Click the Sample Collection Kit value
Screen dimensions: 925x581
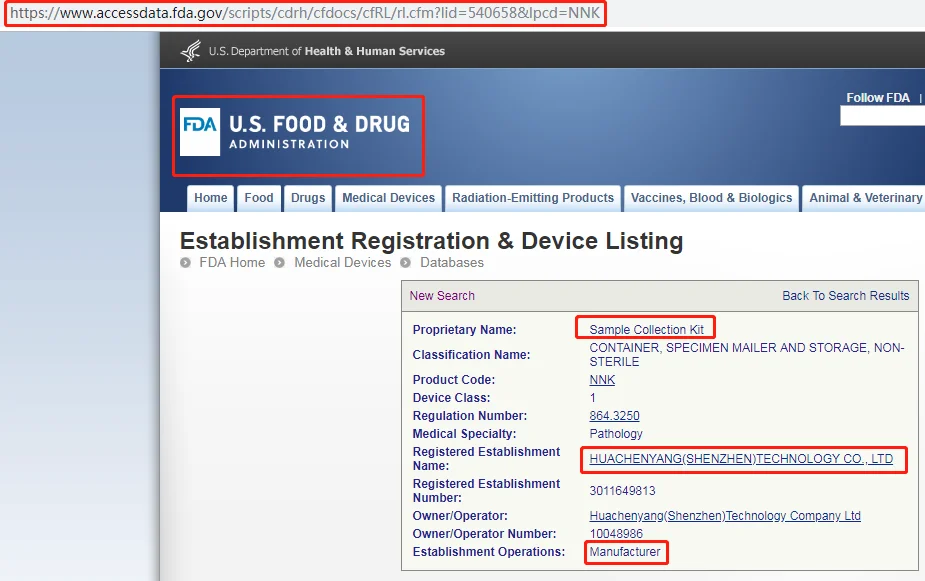click(x=647, y=330)
